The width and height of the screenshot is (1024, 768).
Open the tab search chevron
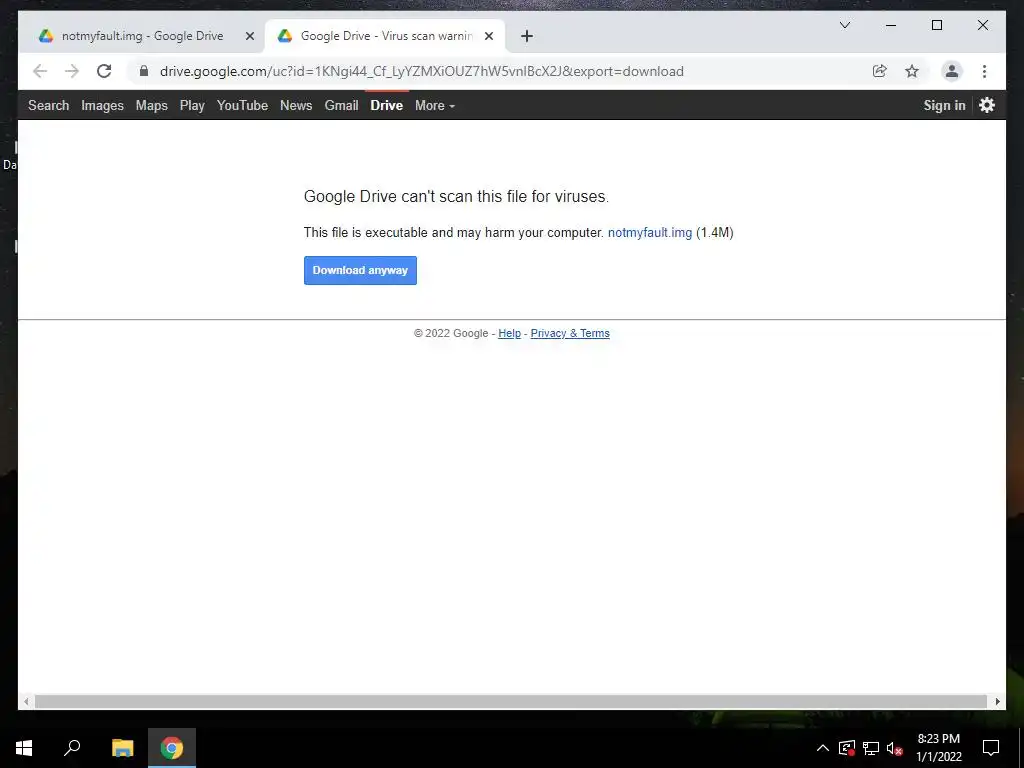pos(844,25)
